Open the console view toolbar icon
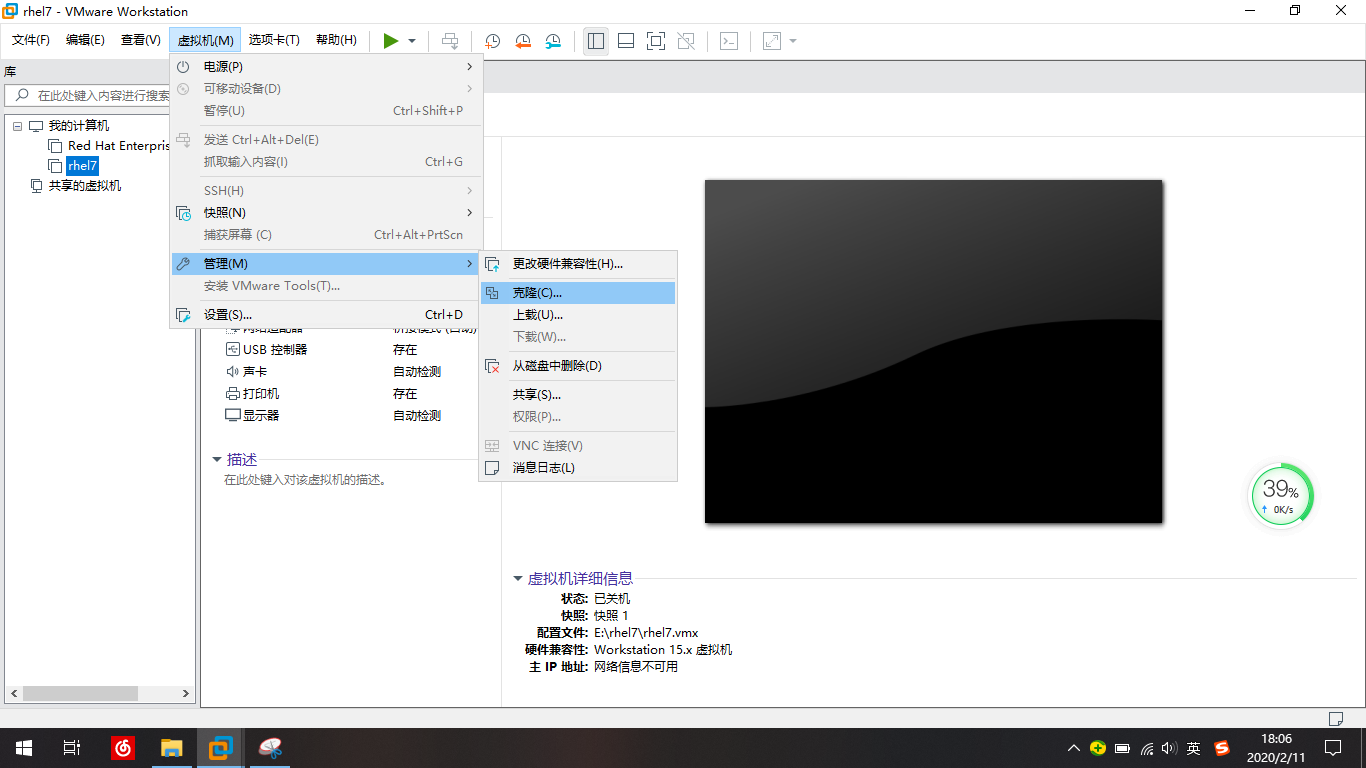The image size is (1366, 768). [x=730, y=41]
